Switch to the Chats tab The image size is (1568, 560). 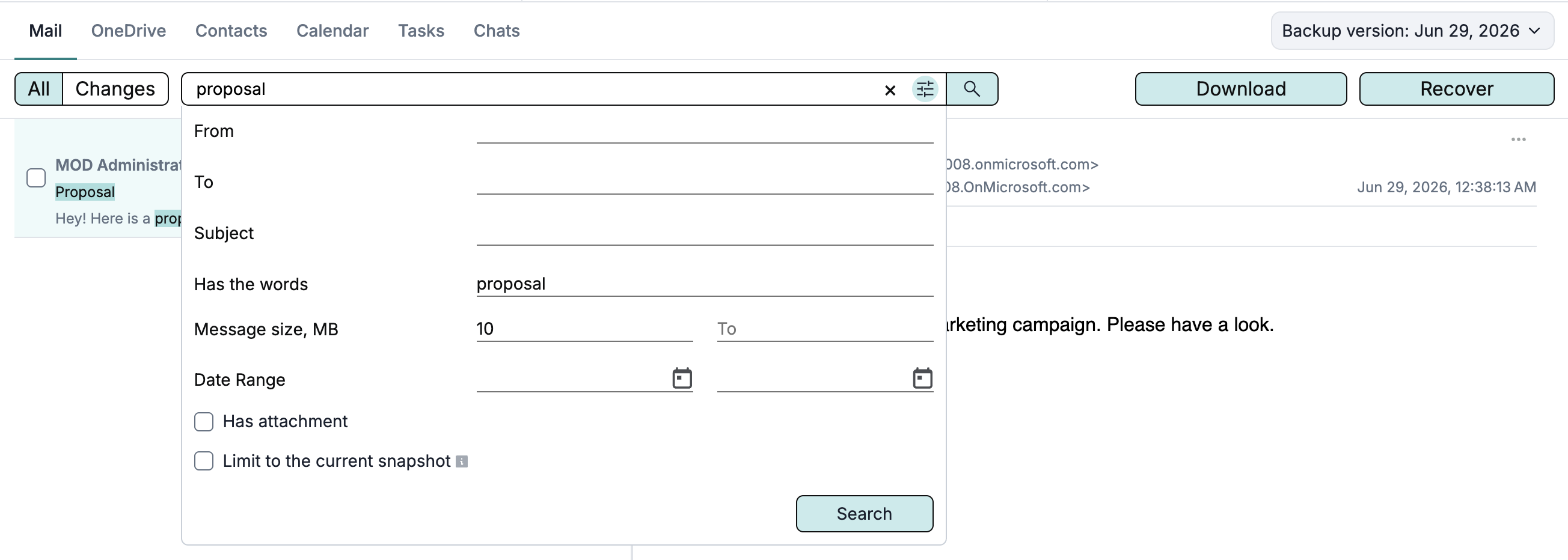(497, 31)
